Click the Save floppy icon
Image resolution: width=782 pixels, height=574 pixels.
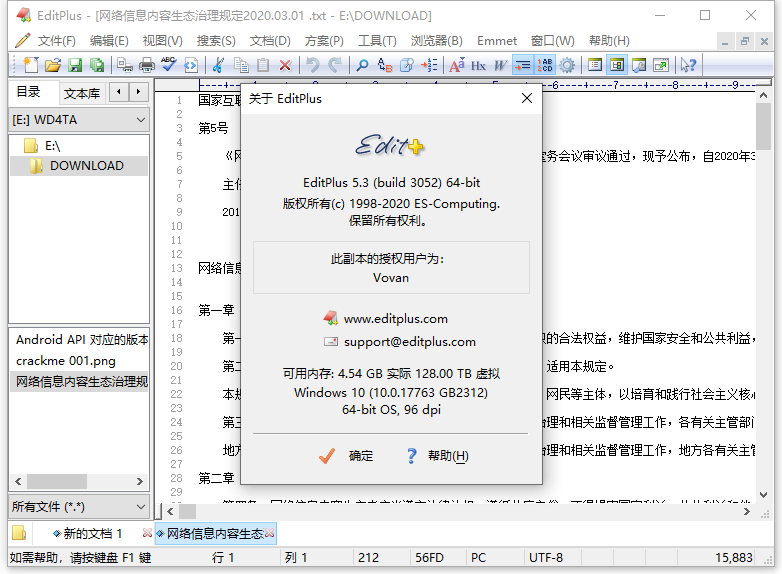75,65
